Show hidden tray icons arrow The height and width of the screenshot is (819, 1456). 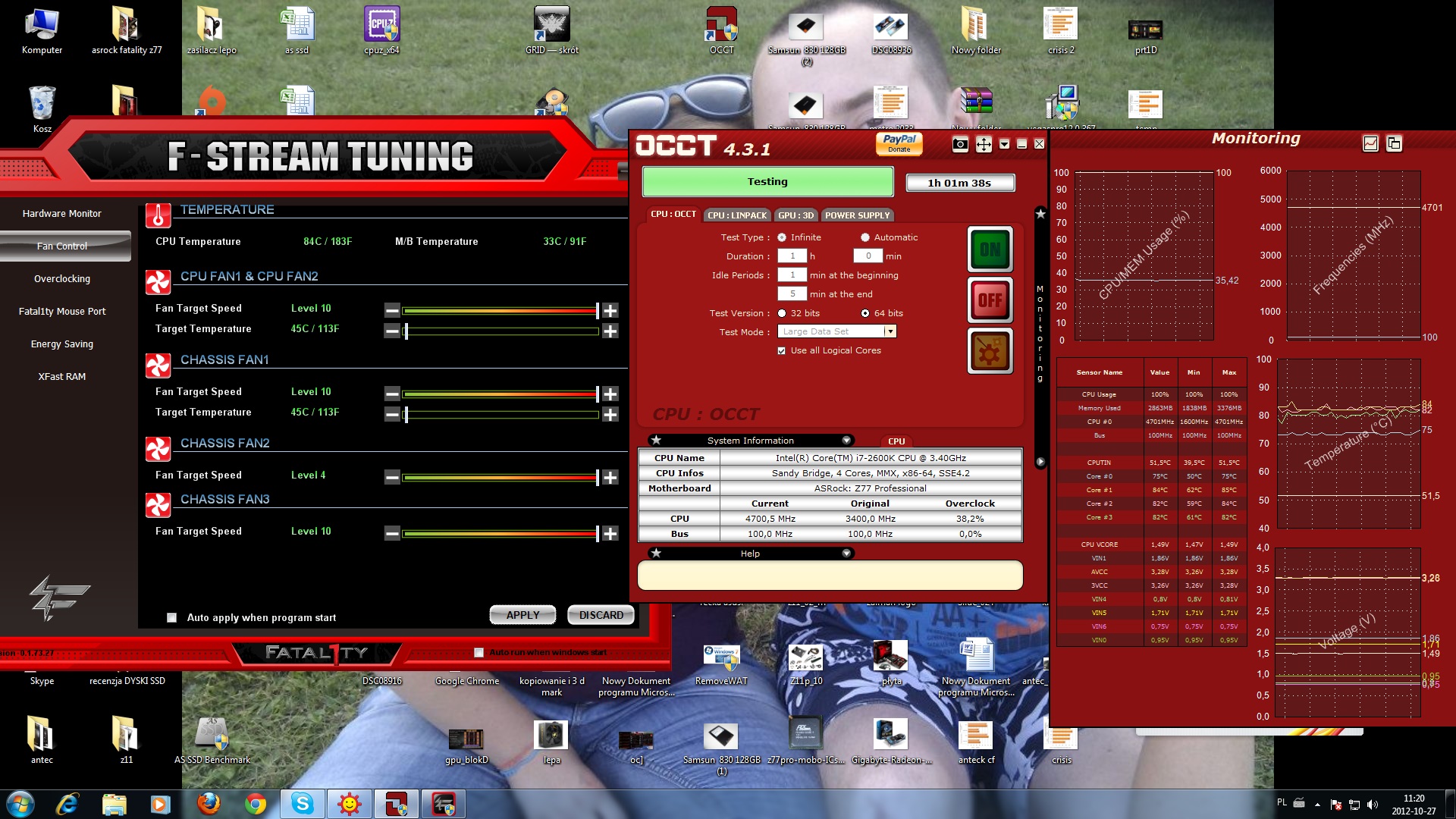click(1317, 805)
